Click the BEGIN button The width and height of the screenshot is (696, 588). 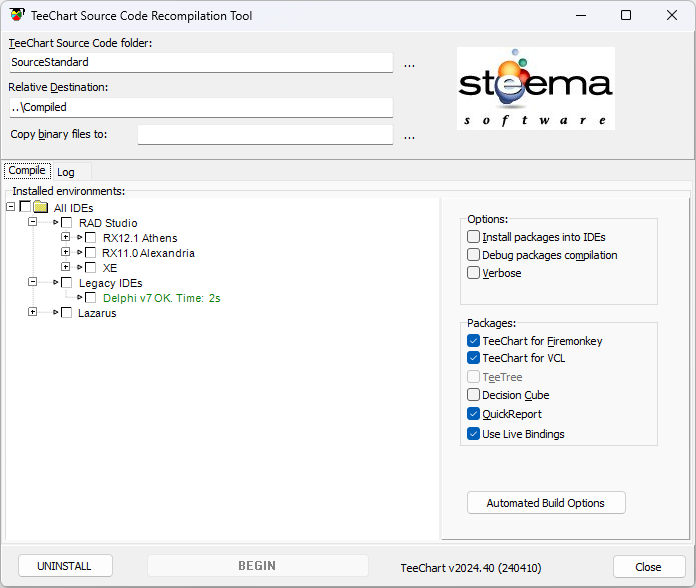click(257, 566)
